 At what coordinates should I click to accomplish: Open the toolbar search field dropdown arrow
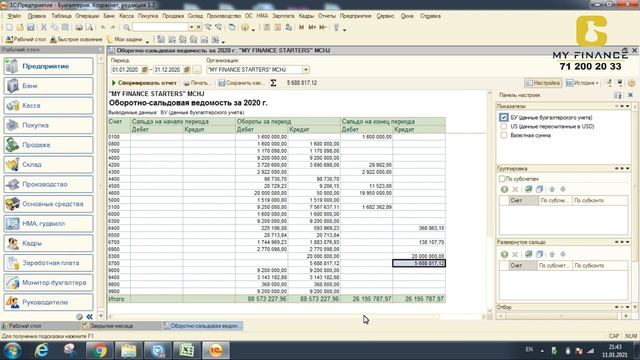191,27
